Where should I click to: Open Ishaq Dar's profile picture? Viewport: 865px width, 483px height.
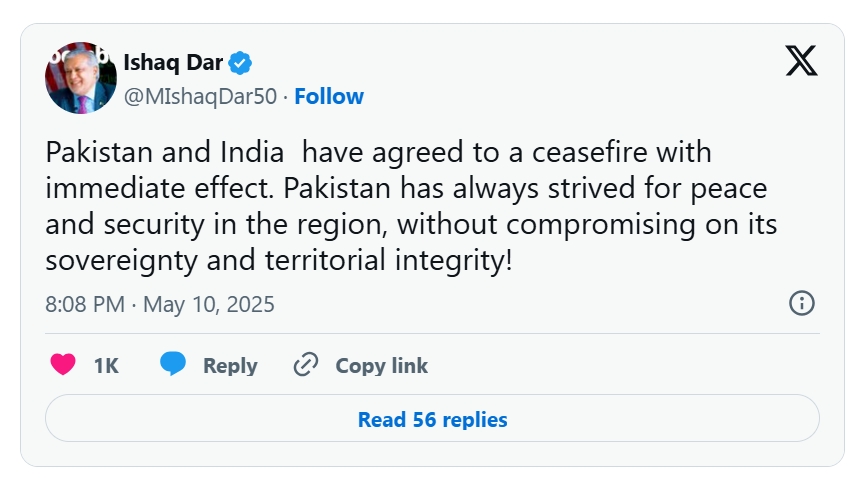pyautogui.click(x=81, y=78)
